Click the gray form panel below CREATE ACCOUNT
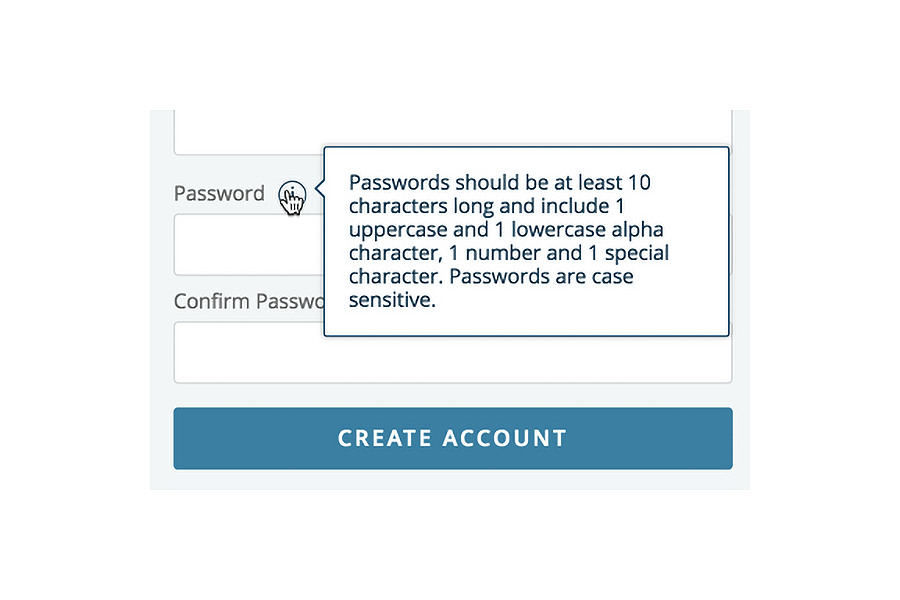Viewport: 900px width, 600px height. coord(450,479)
